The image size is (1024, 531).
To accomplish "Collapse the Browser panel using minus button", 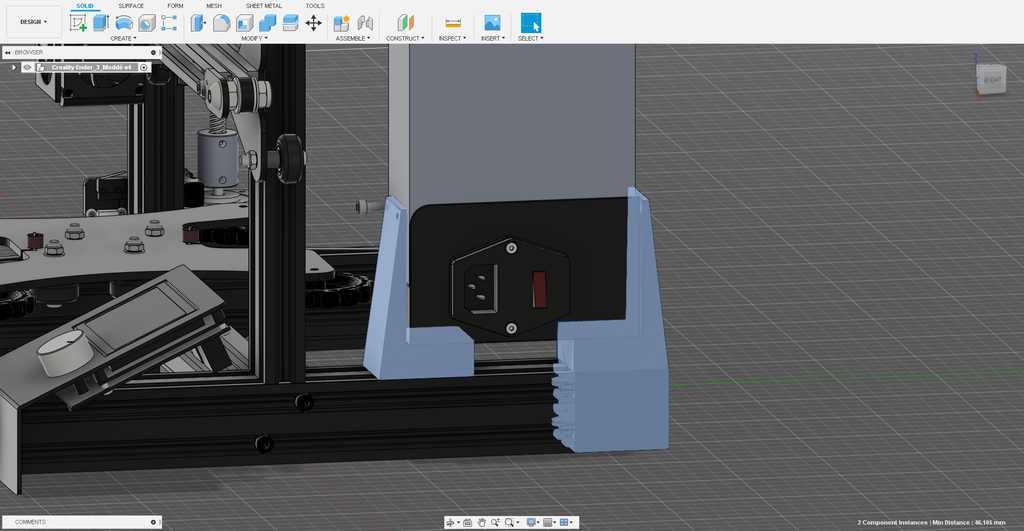I will 154,52.
